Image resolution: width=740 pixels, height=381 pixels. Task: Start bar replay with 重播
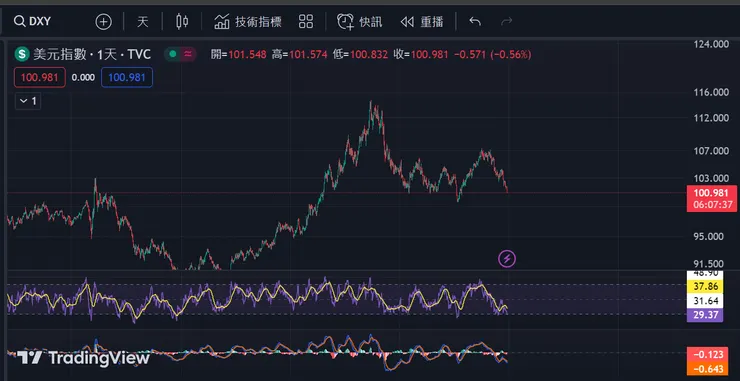pyautogui.click(x=421, y=22)
